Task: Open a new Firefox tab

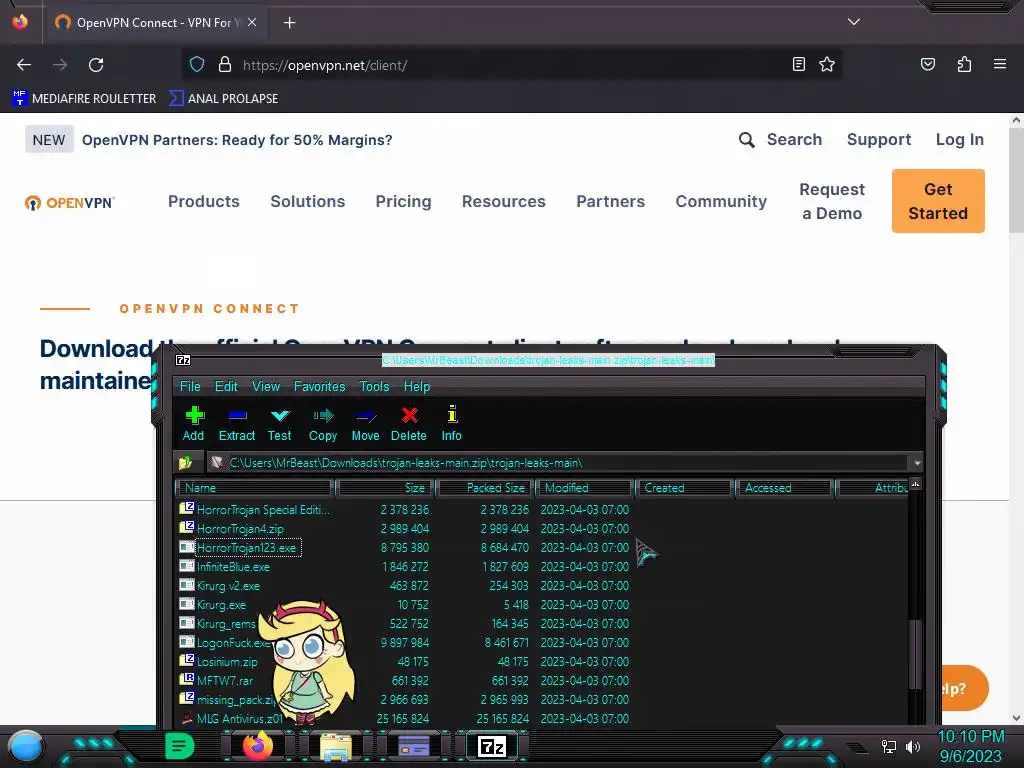Action: [289, 23]
